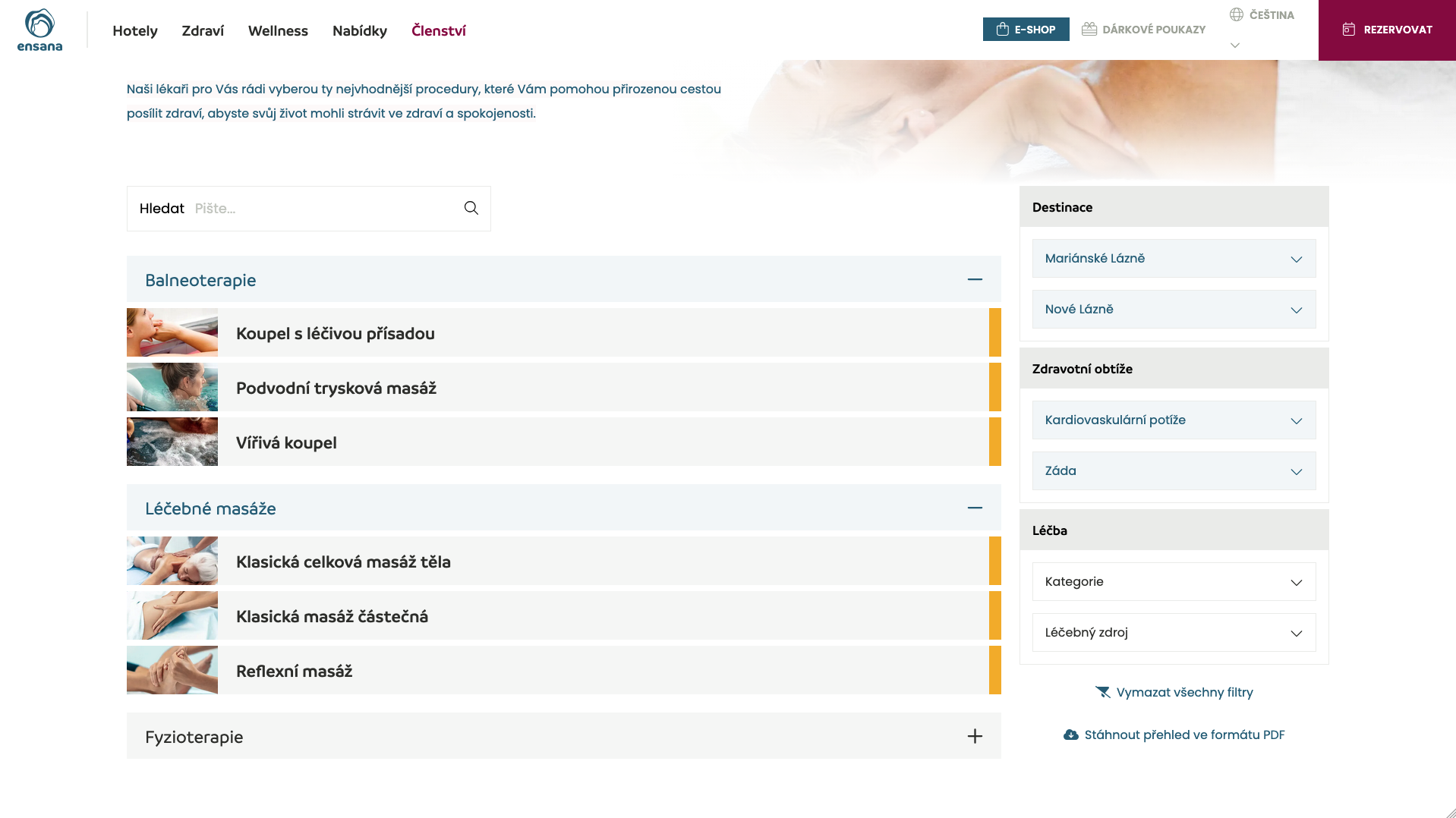The width and height of the screenshot is (1456, 818).
Task: Focus the Hledat search input field
Action: tap(323, 209)
